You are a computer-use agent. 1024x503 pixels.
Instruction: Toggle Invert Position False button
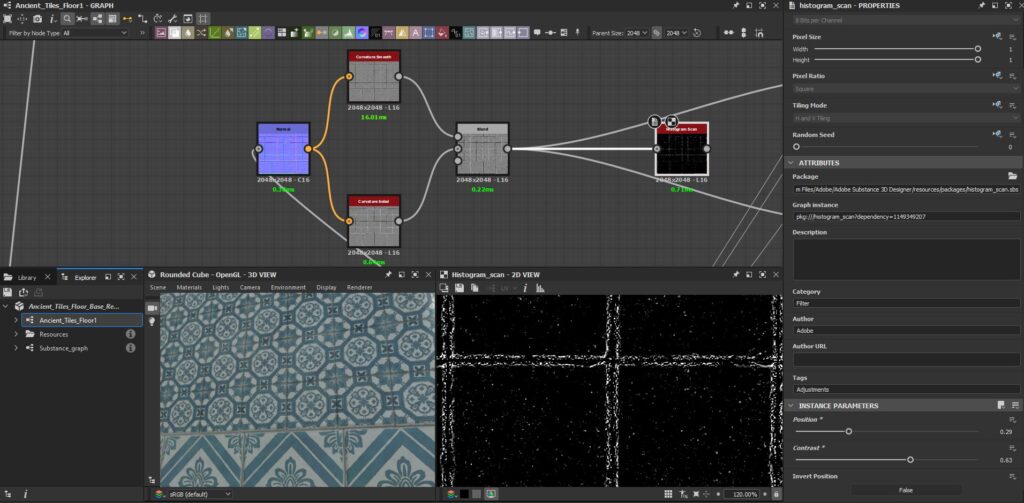(905, 490)
